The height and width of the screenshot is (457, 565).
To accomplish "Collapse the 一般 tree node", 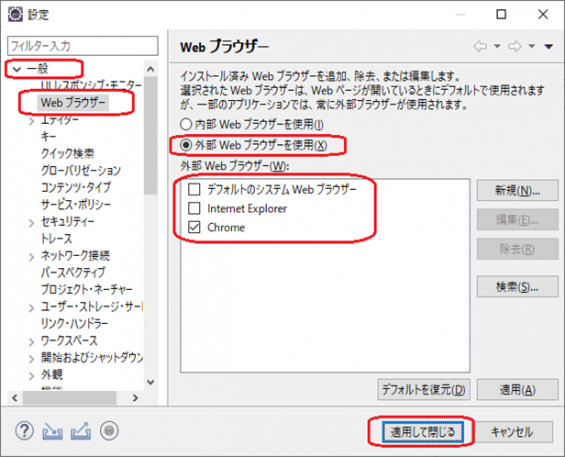I will coord(17,69).
